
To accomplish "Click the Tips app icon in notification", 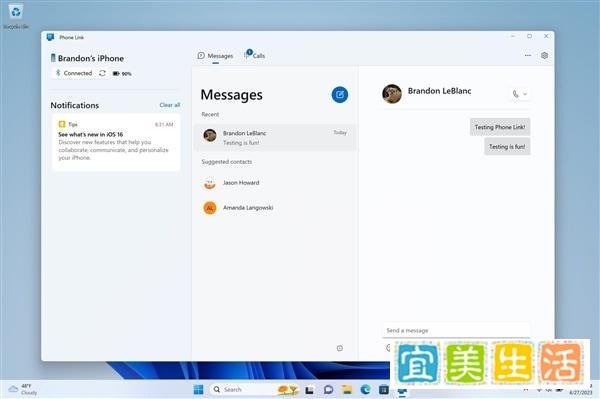I will coord(62,124).
